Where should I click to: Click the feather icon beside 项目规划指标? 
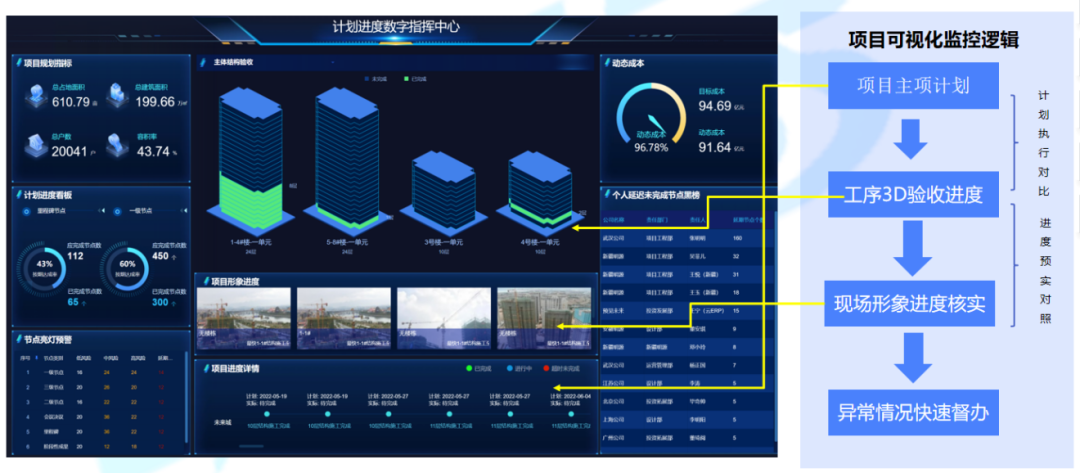pos(18,63)
